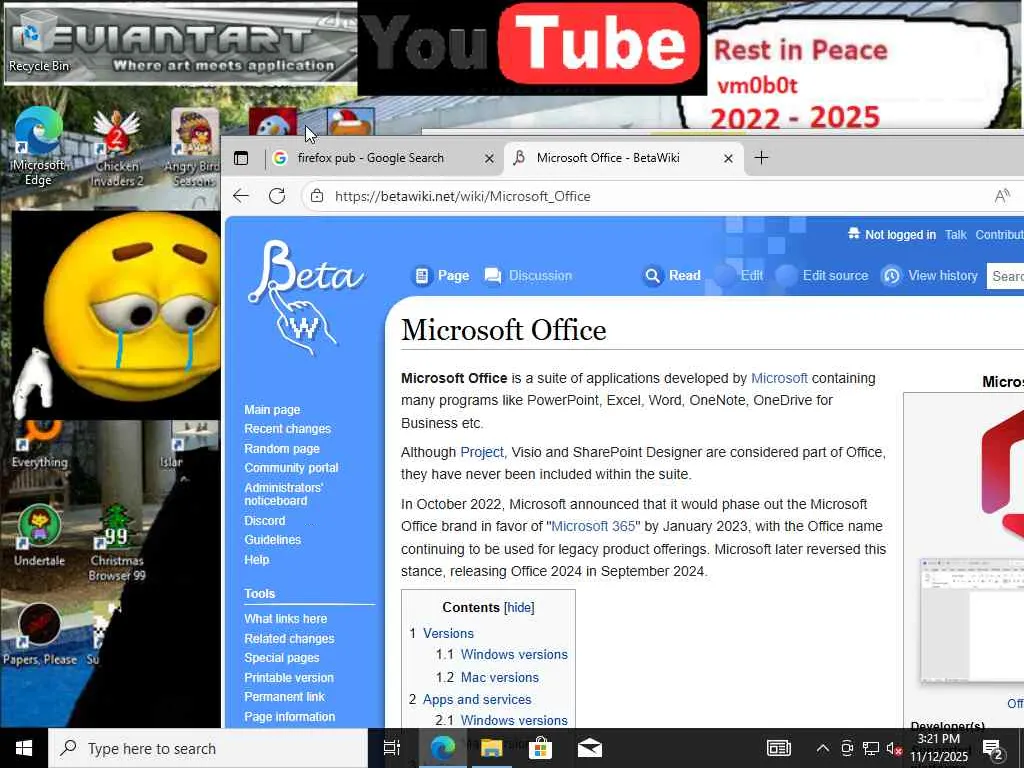This screenshot has width=1024, height=768.
Task: Jump to 1.2 Mac versions in contents
Action: (x=487, y=677)
